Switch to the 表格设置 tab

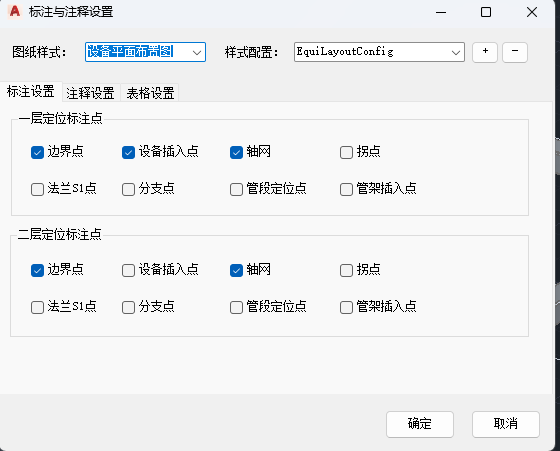(x=150, y=93)
